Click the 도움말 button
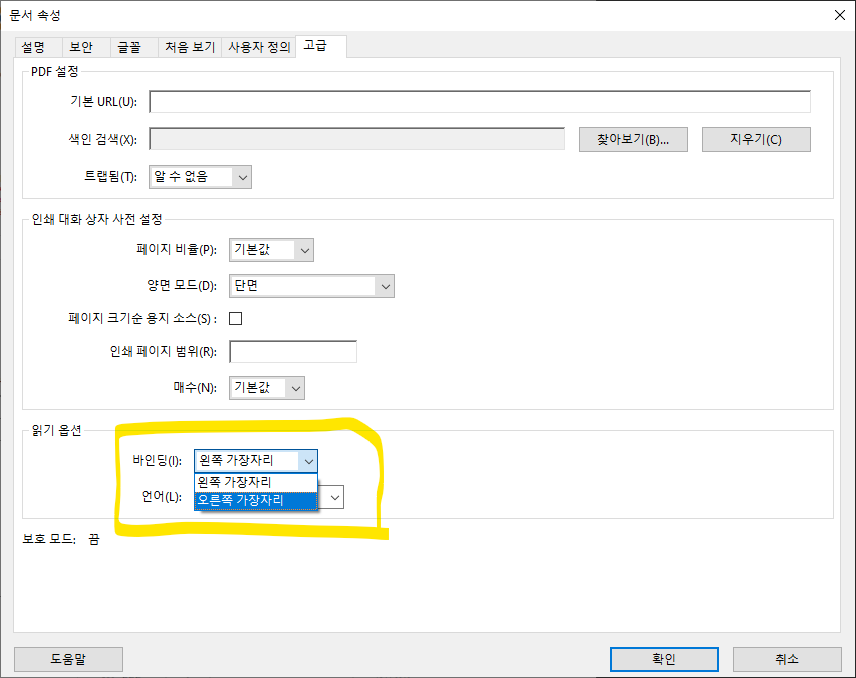The width and height of the screenshot is (856, 678). click(68, 659)
